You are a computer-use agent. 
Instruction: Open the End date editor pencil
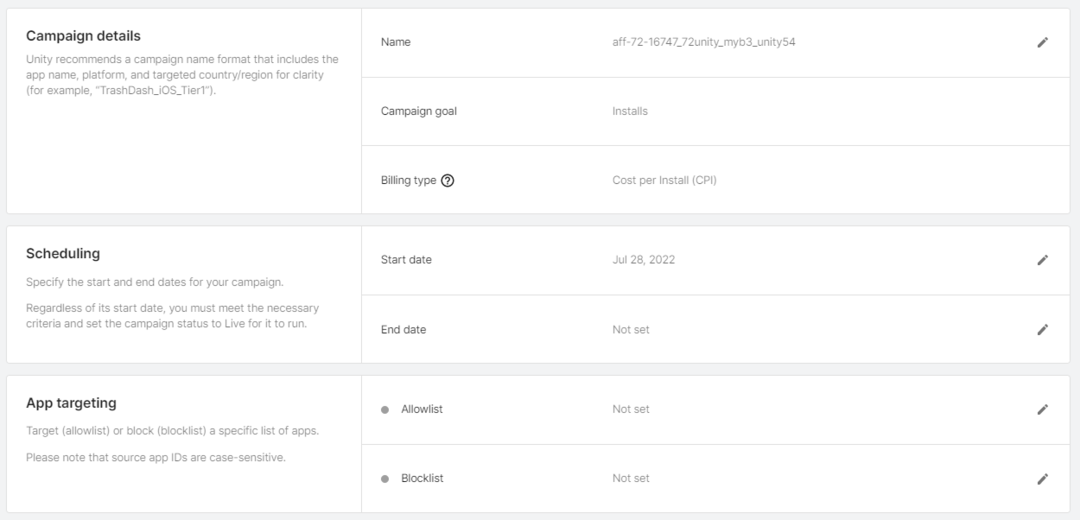point(1042,329)
